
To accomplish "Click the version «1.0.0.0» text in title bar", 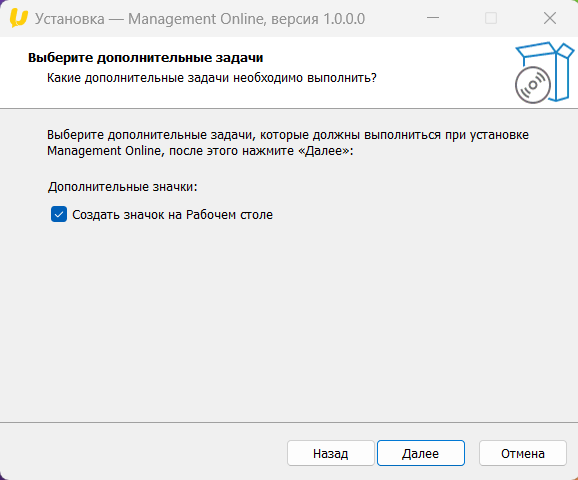I will [x=344, y=19].
